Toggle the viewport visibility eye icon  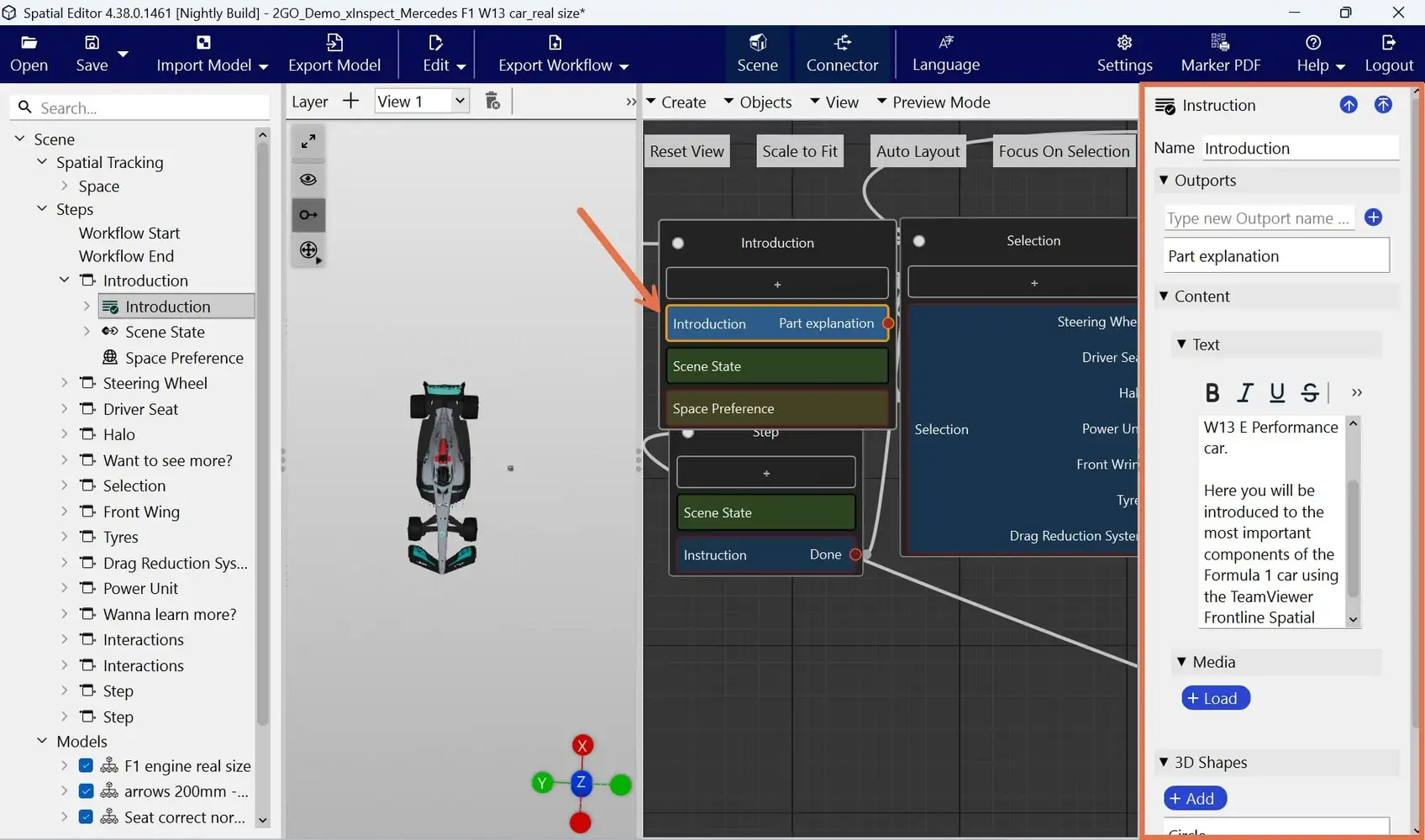308,179
